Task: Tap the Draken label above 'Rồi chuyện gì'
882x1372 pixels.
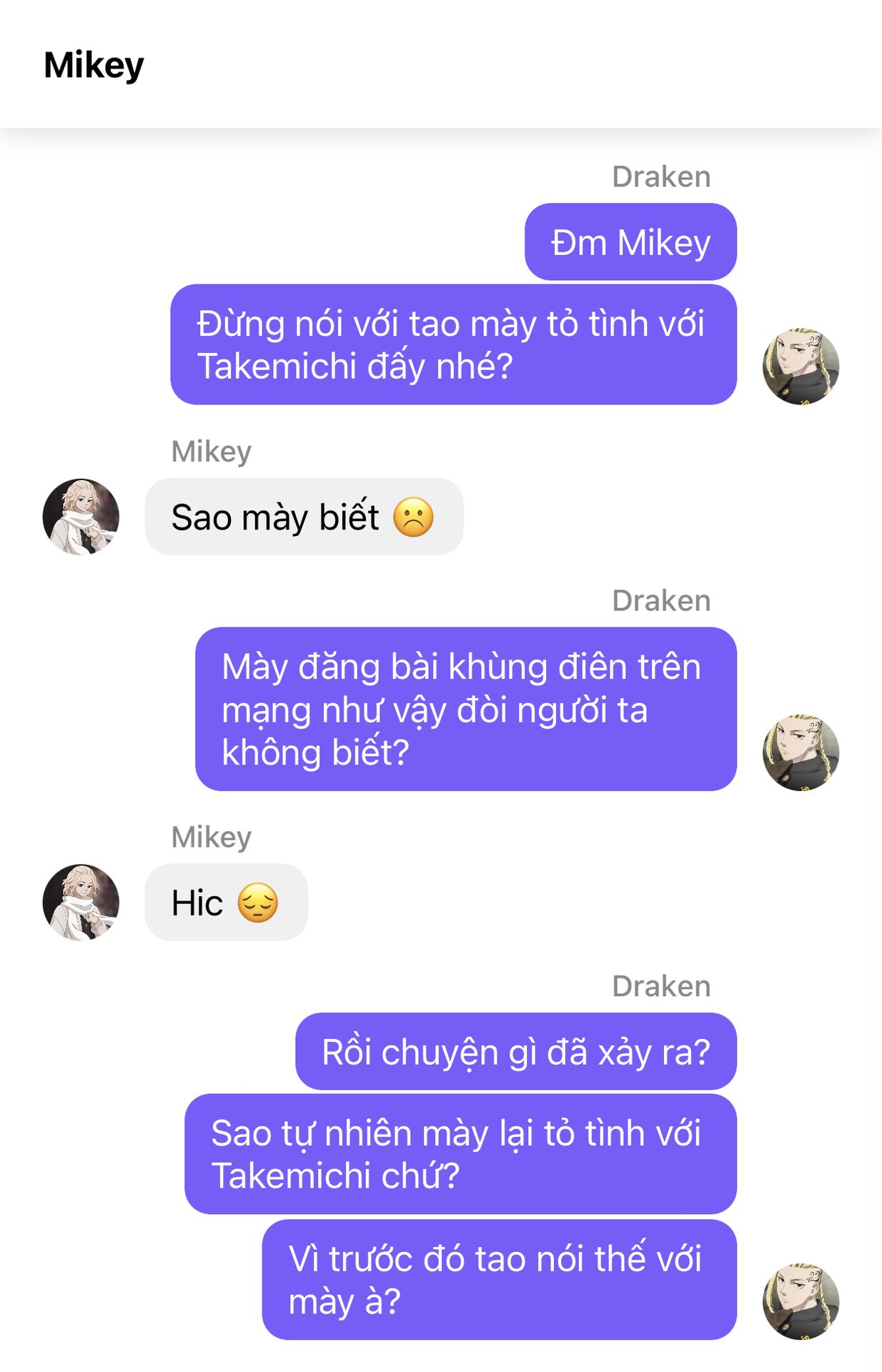Action: point(661,986)
